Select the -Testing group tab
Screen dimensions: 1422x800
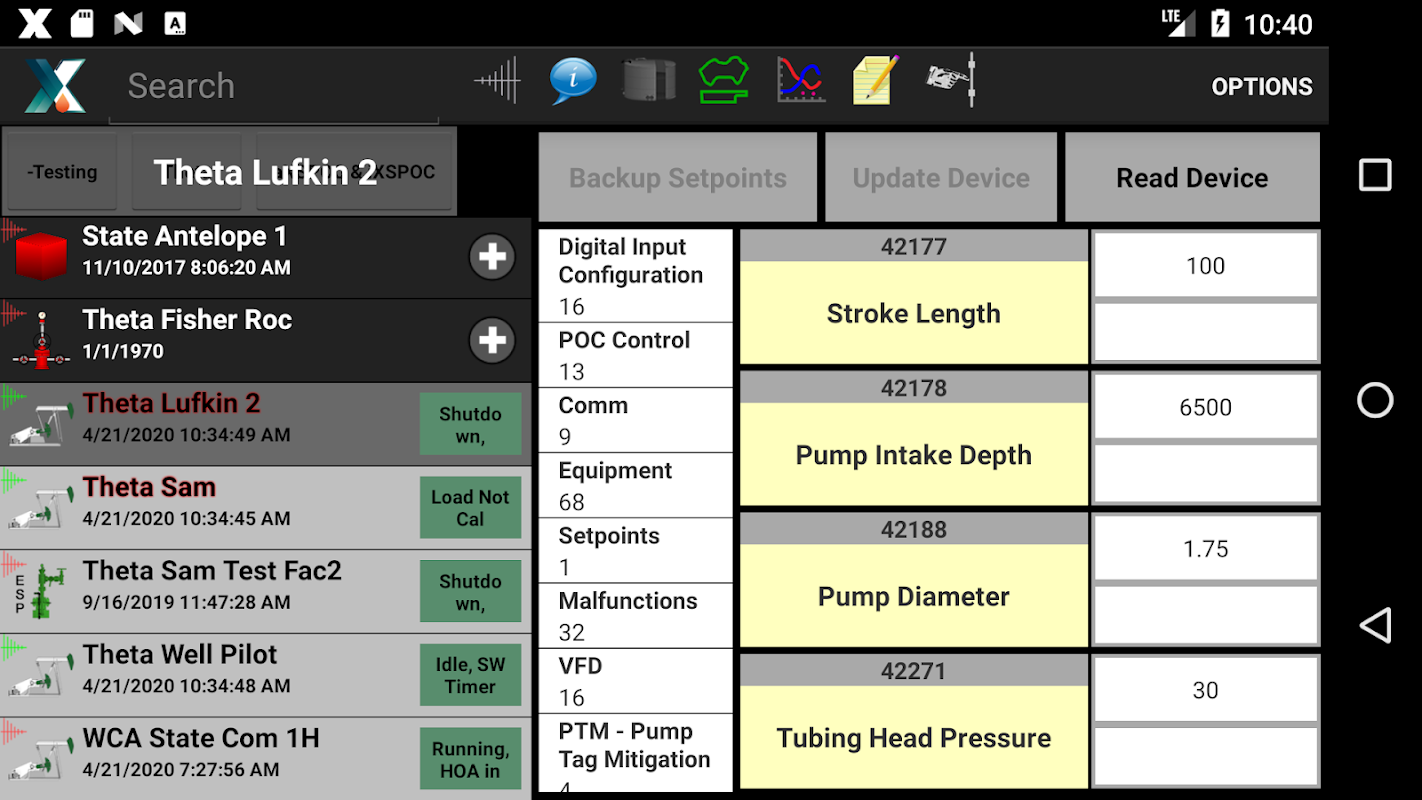(63, 172)
